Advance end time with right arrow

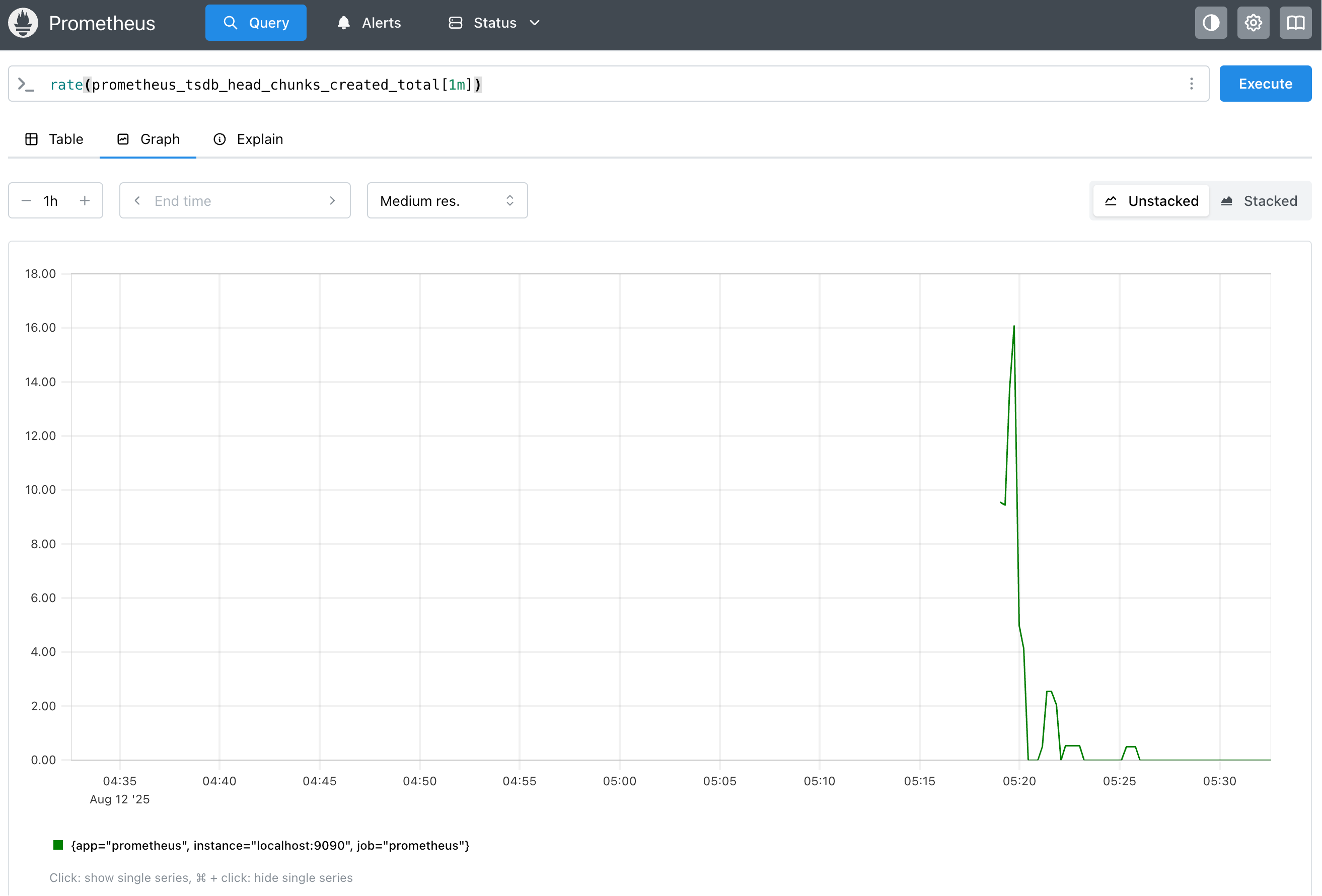pos(332,201)
